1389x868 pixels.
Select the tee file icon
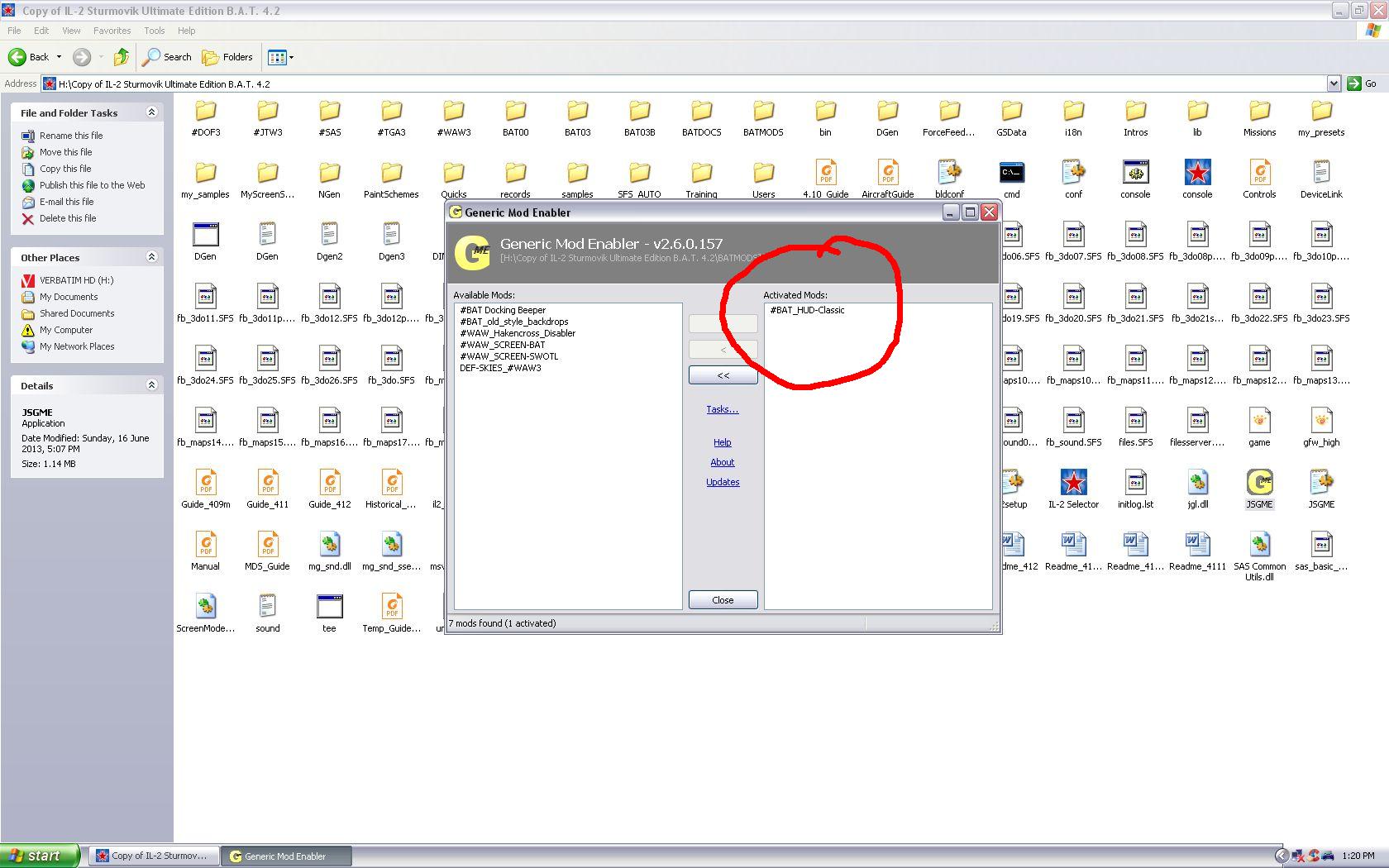click(330, 613)
